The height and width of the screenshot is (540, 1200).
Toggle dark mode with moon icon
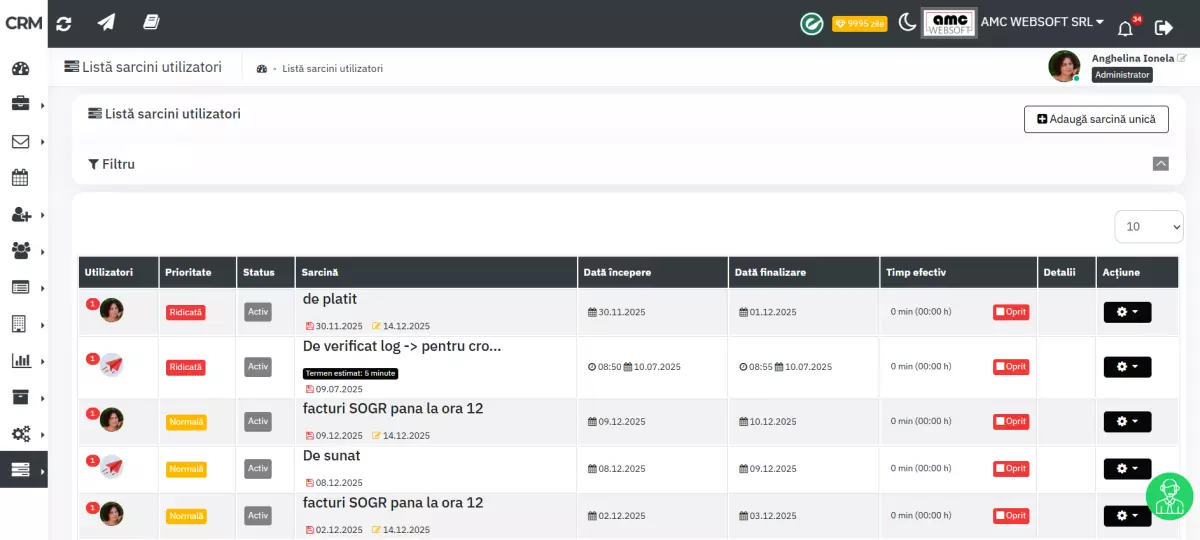tap(907, 22)
